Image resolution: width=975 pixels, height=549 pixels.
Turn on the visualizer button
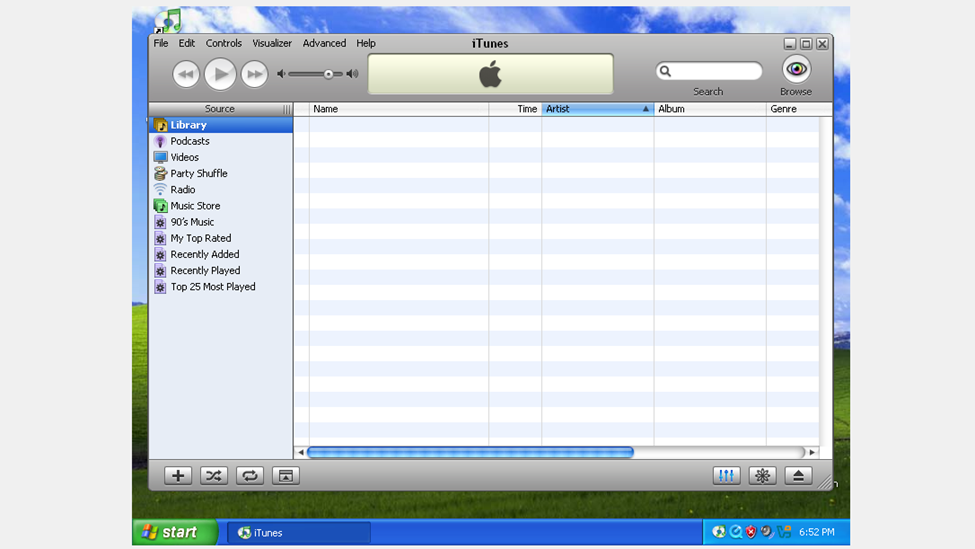pyautogui.click(x=762, y=476)
